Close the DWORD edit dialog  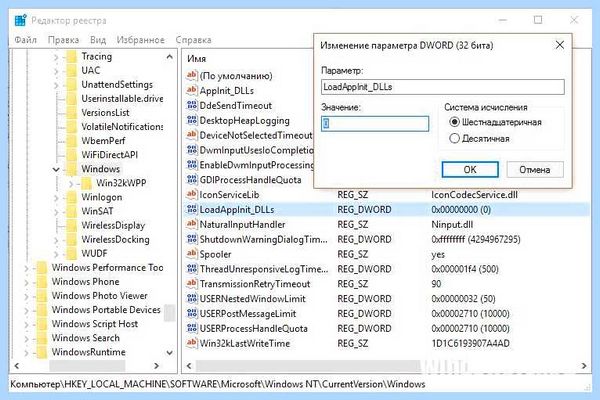point(559,45)
